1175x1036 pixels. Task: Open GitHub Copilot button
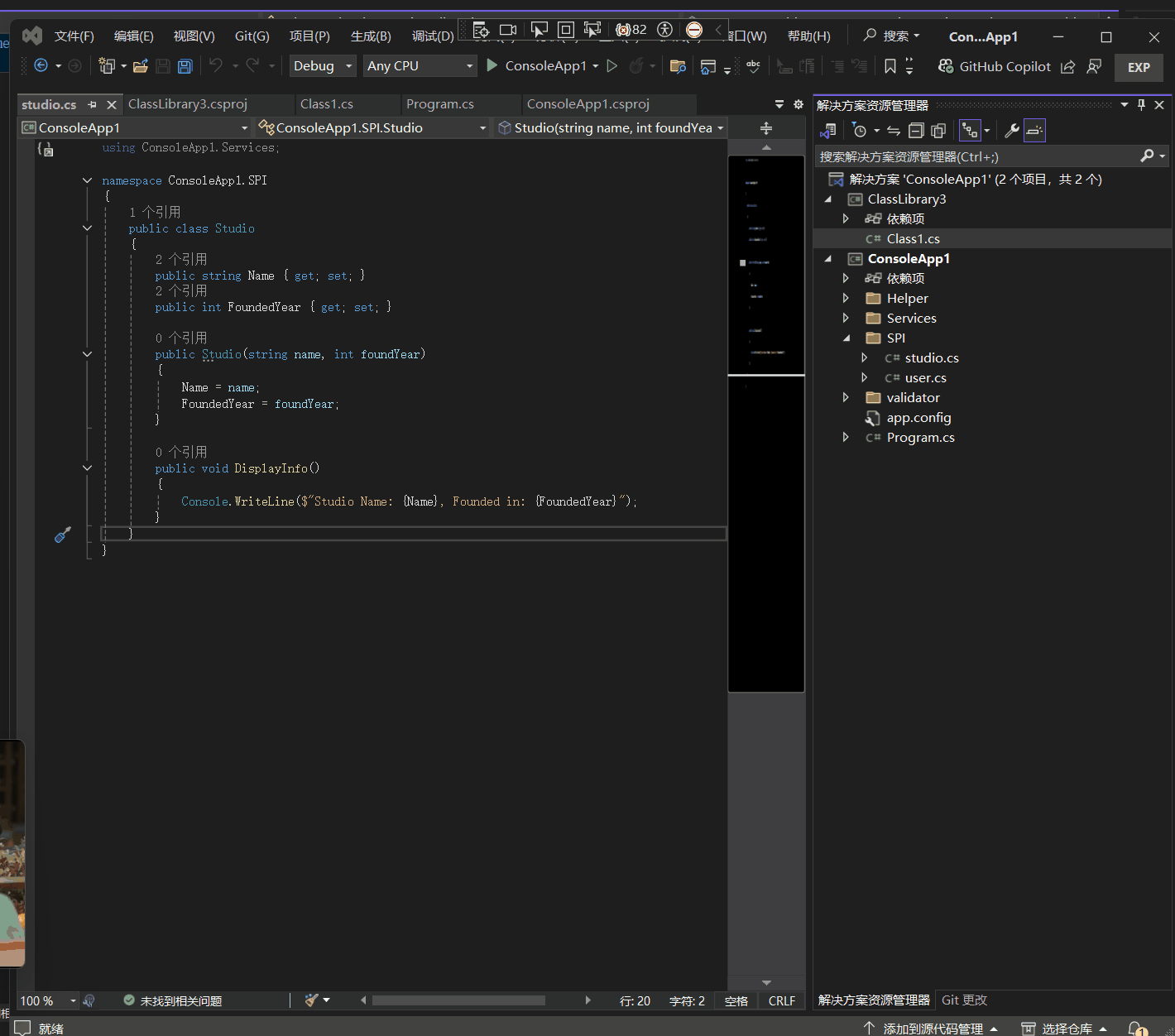click(995, 66)
